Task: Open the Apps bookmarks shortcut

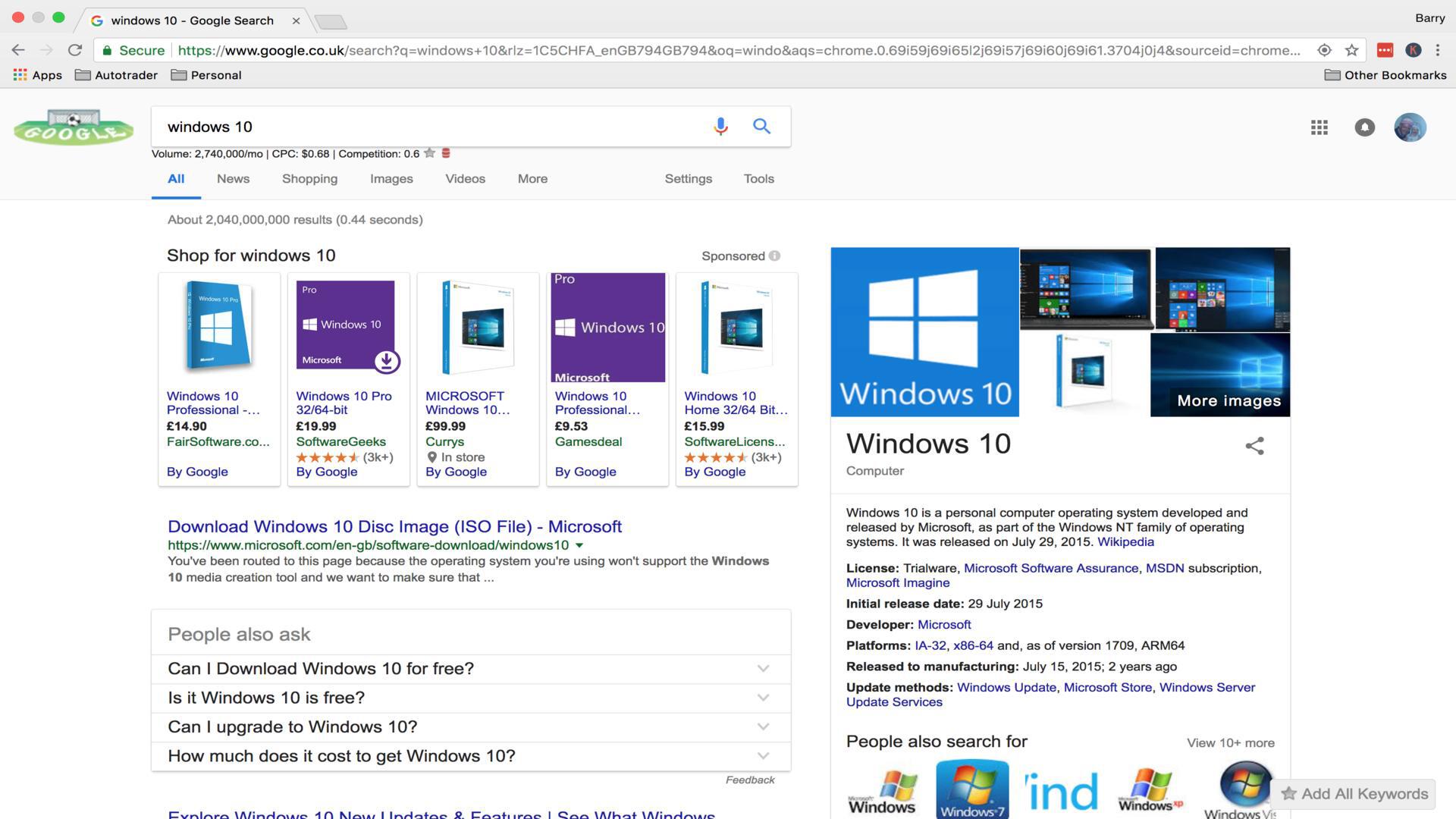Action: tap(37, 75)
